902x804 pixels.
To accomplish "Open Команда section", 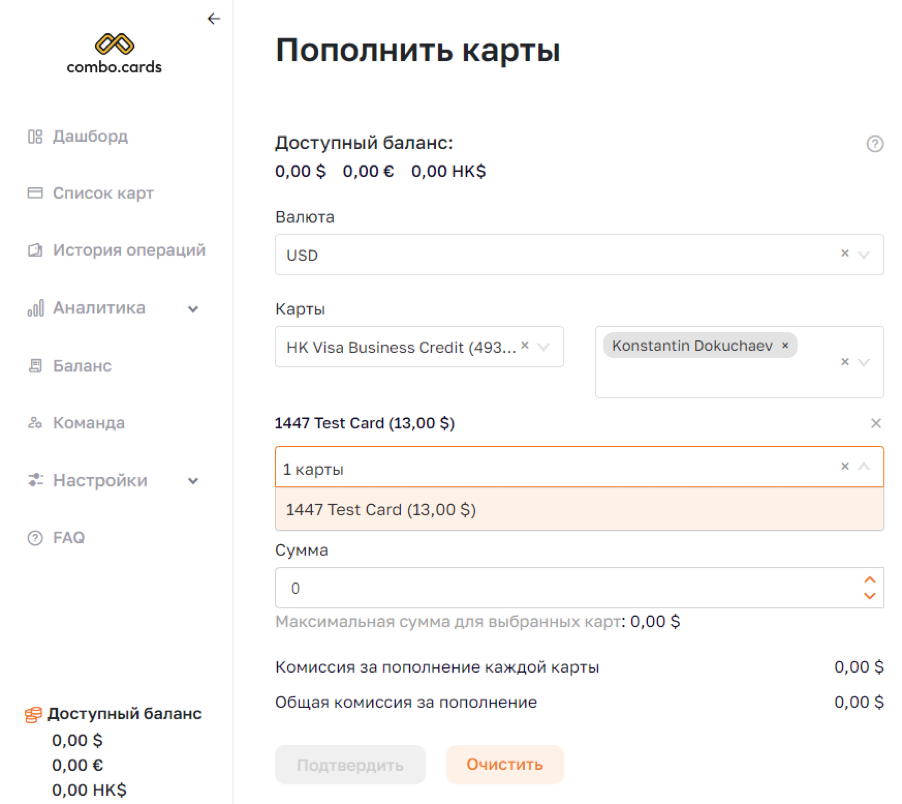I will (x=89, y=423).
